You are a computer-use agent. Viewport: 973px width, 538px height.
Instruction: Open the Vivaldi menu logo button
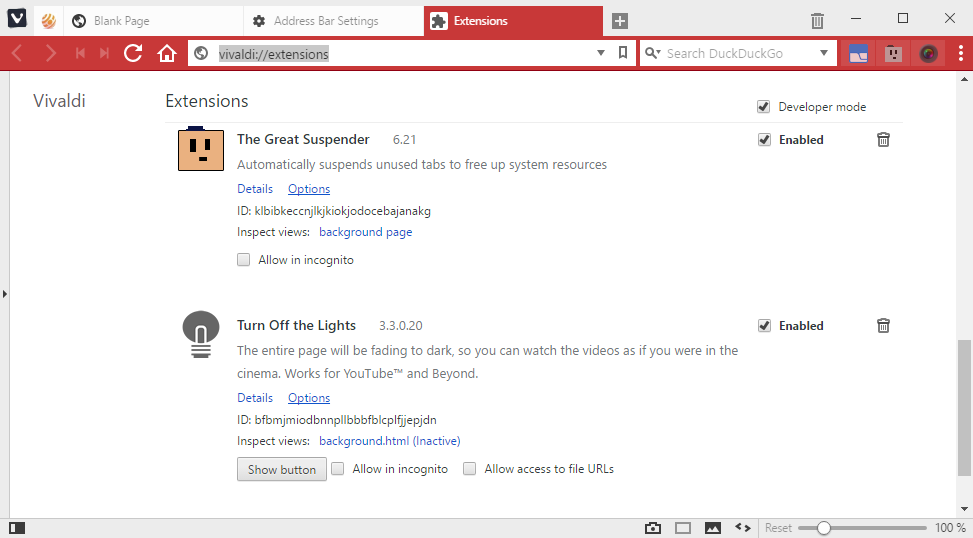(17, 19)
